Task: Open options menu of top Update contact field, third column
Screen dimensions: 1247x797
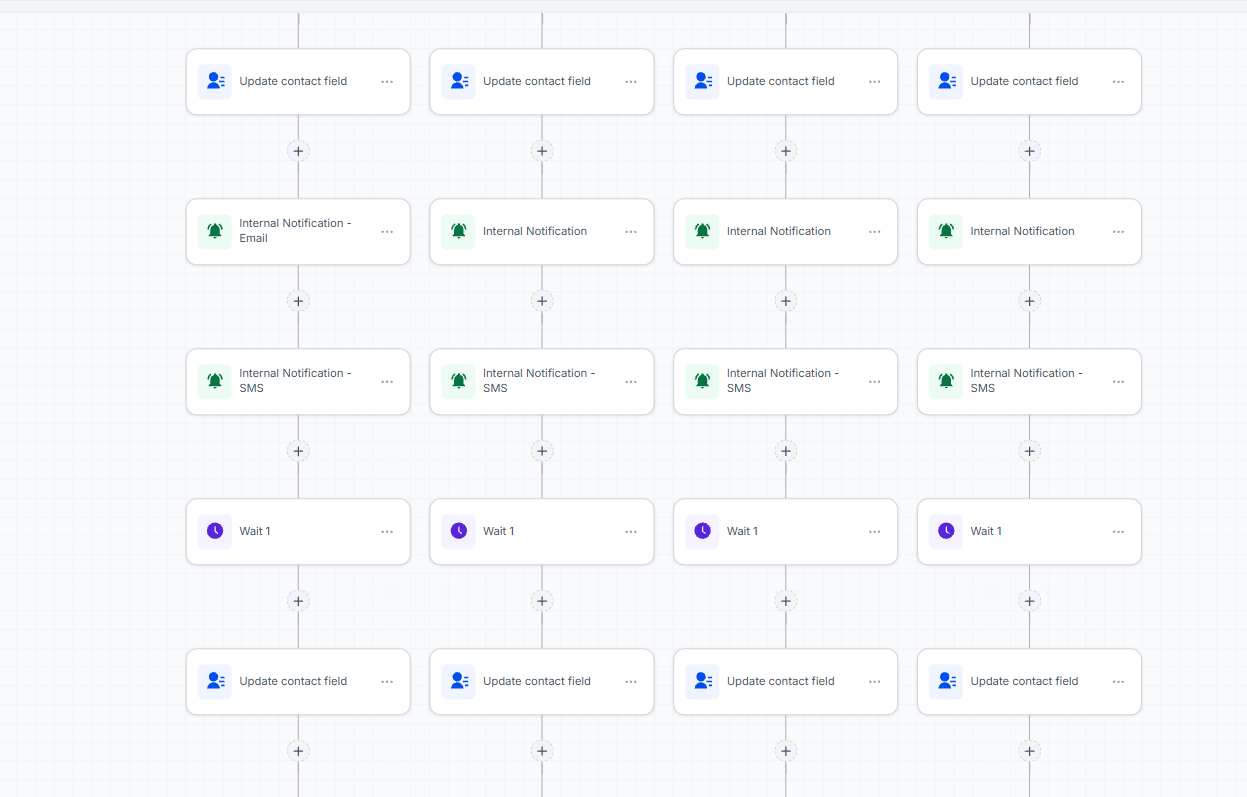Action: pos(875,81)
